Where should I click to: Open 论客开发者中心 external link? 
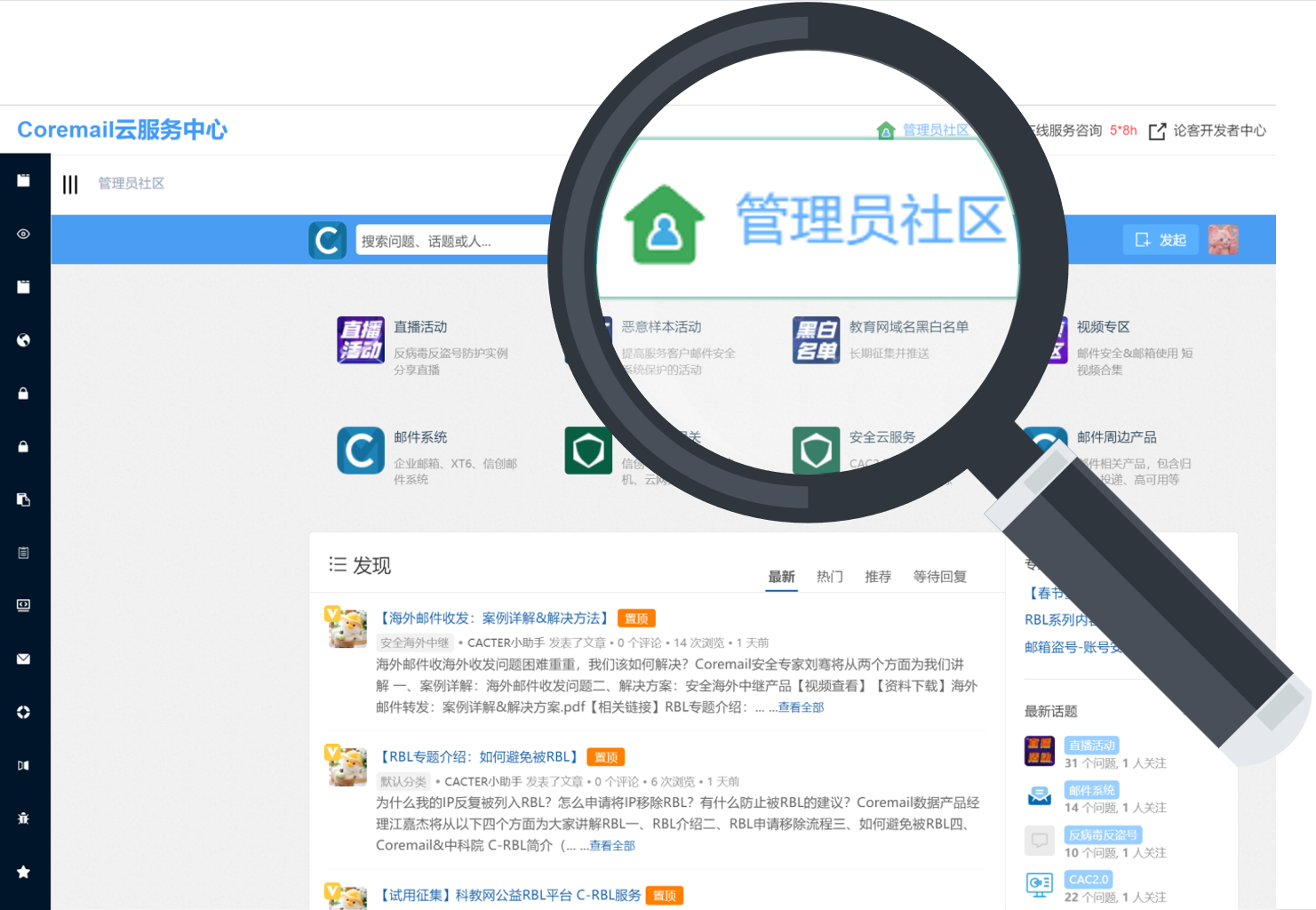[x=1208, y=131]
